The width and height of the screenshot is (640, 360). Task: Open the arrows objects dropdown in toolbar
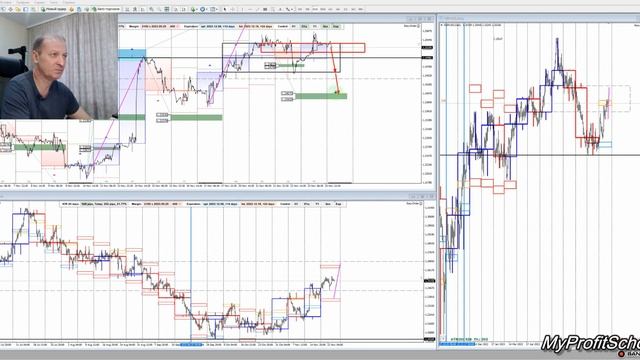pos(289,9)
